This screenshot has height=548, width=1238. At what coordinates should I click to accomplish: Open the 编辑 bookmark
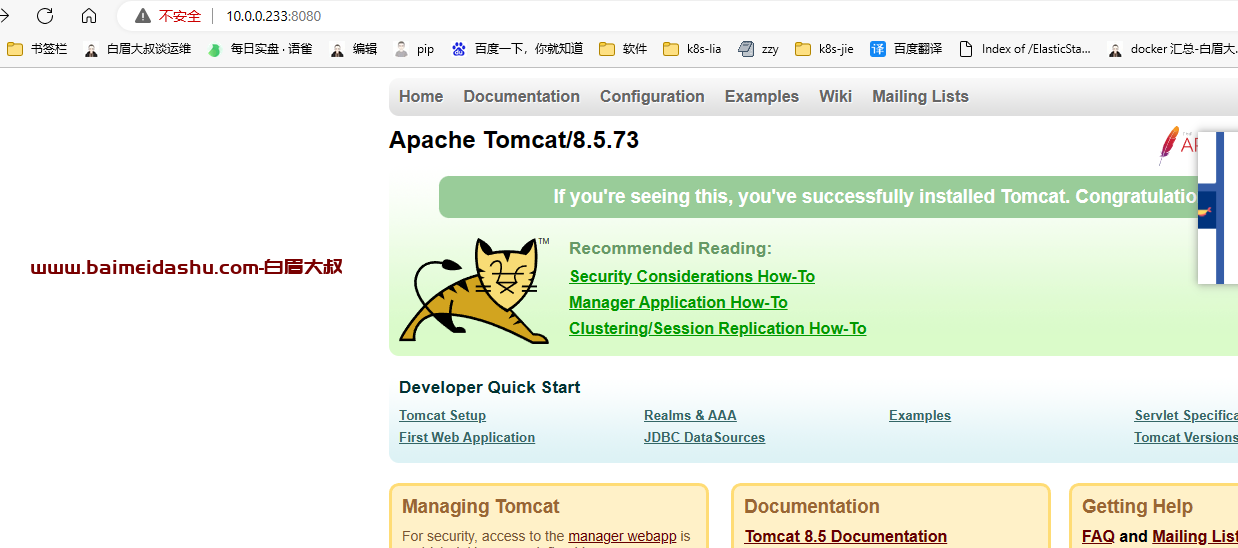pyautogui.click(x=353, y=48)
